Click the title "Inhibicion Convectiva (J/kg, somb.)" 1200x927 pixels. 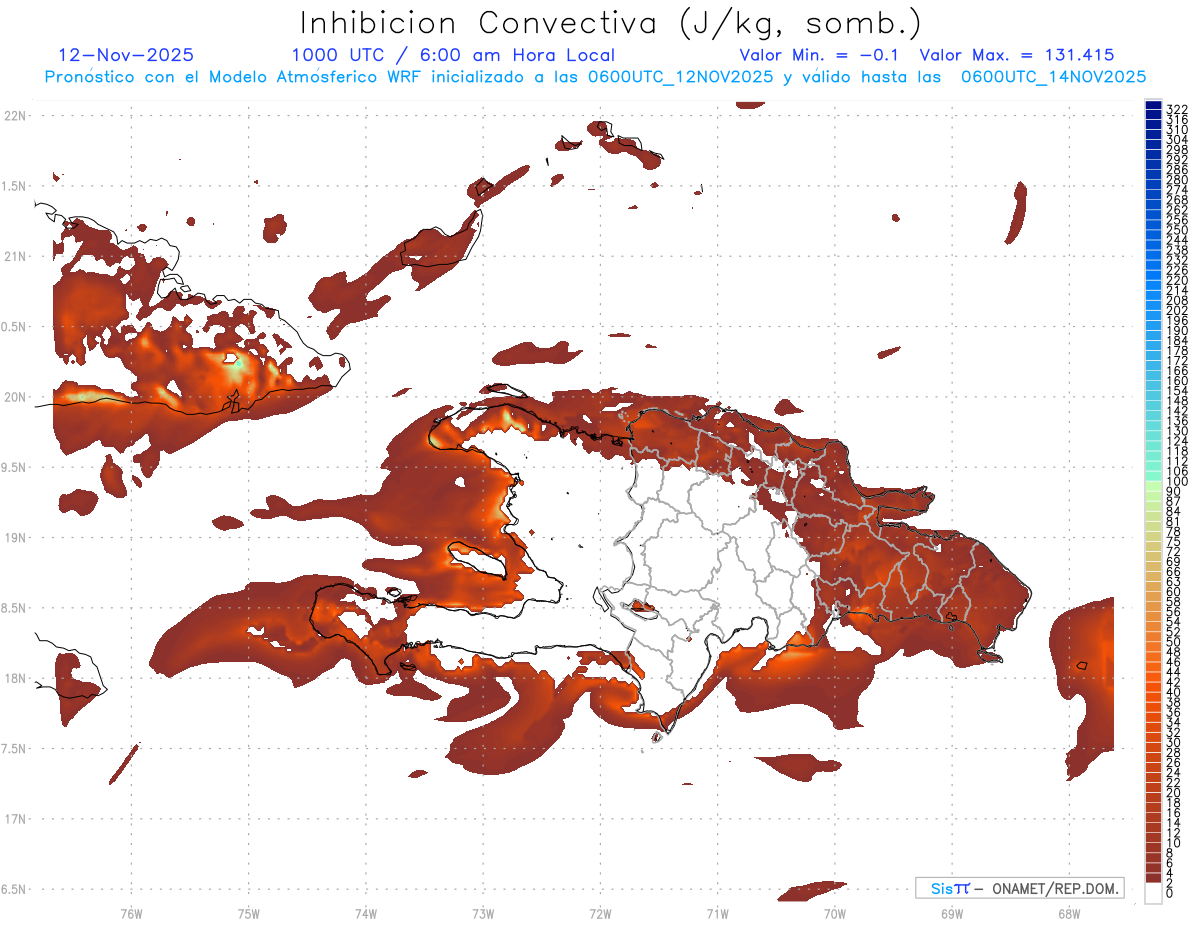[x=611, y=23]
